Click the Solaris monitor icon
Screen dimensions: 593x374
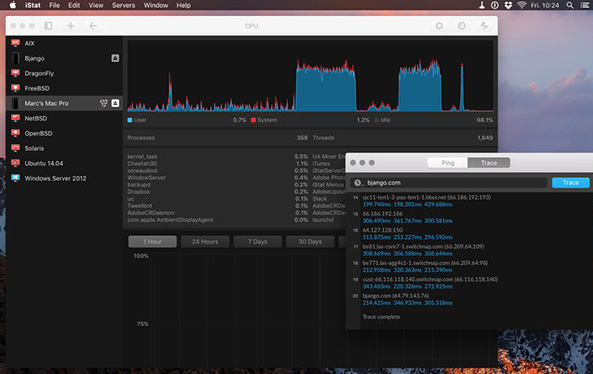tap(16, 148)
